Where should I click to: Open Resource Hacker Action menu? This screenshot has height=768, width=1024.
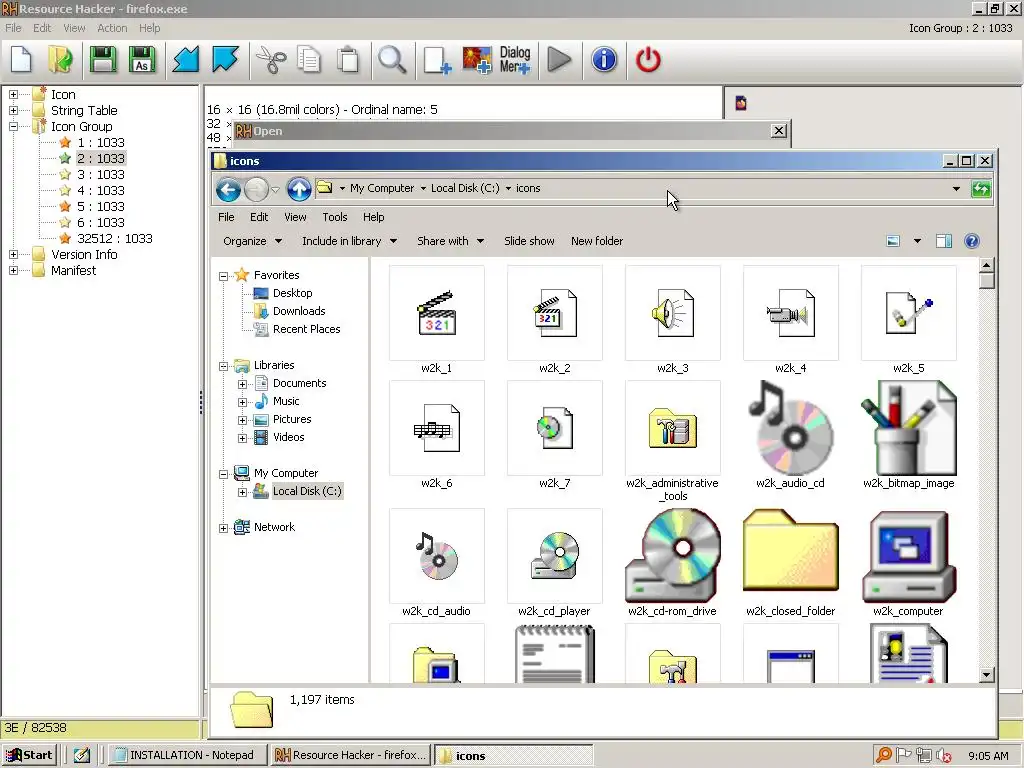coord(112,28)
